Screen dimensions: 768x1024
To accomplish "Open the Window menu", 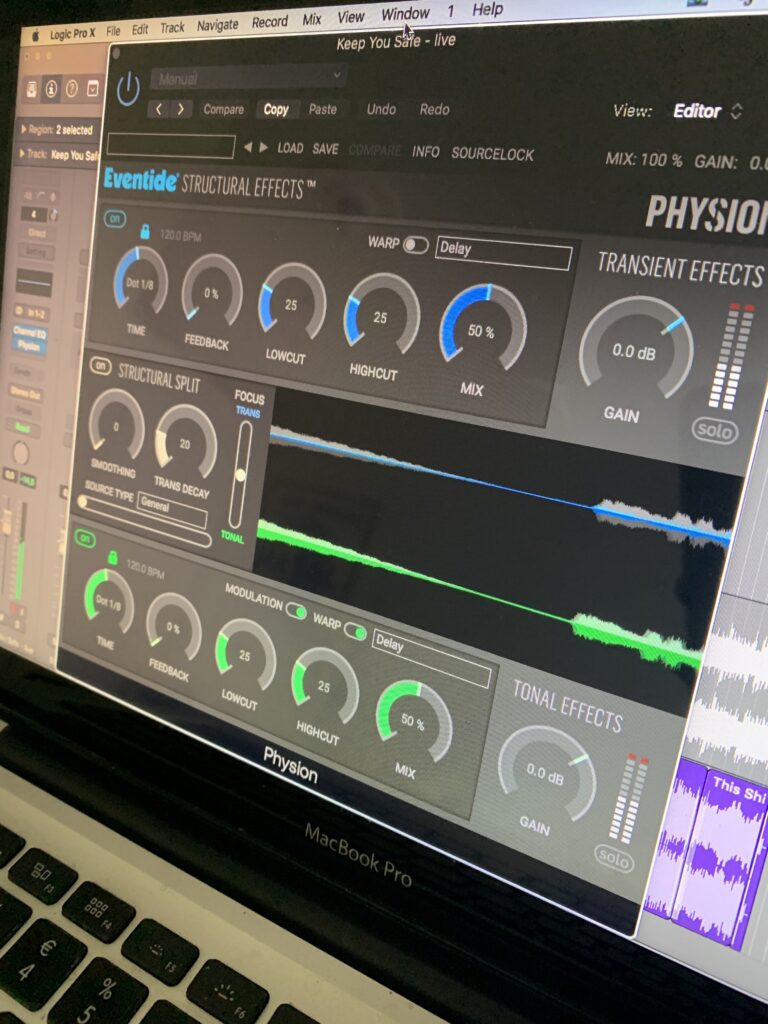I will click(x=405, y=14).
